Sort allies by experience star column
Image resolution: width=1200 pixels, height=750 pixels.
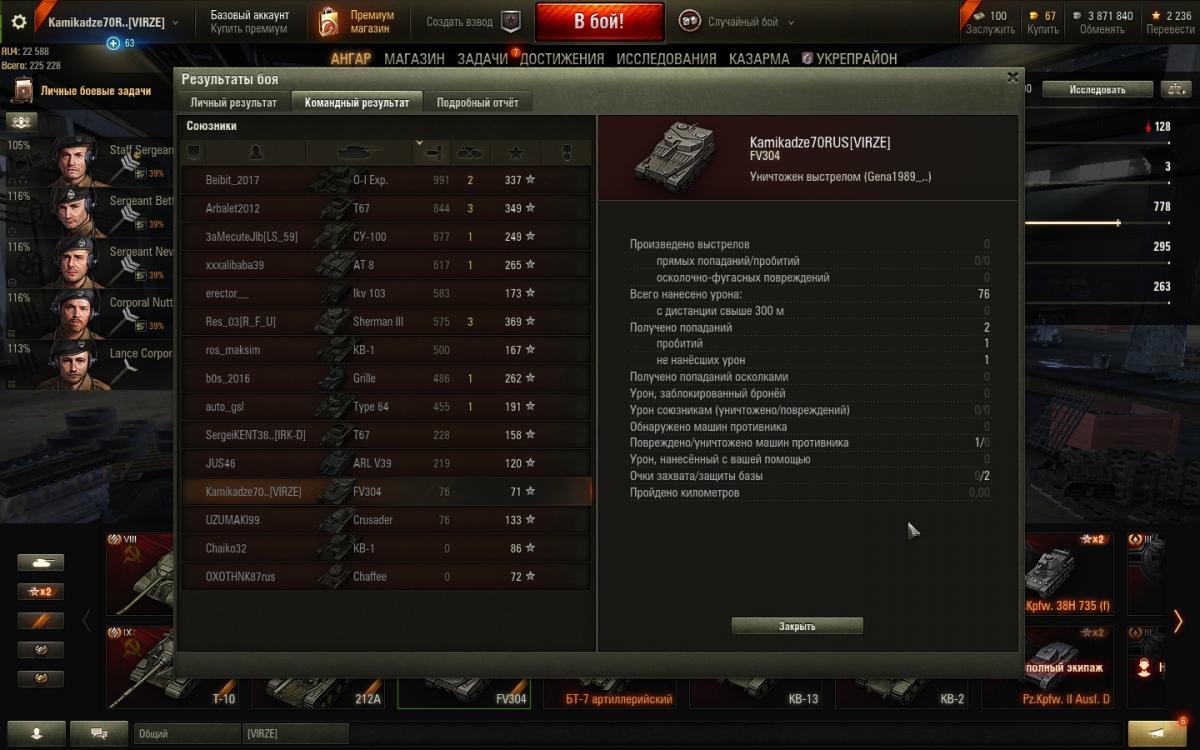coord(516,152)
